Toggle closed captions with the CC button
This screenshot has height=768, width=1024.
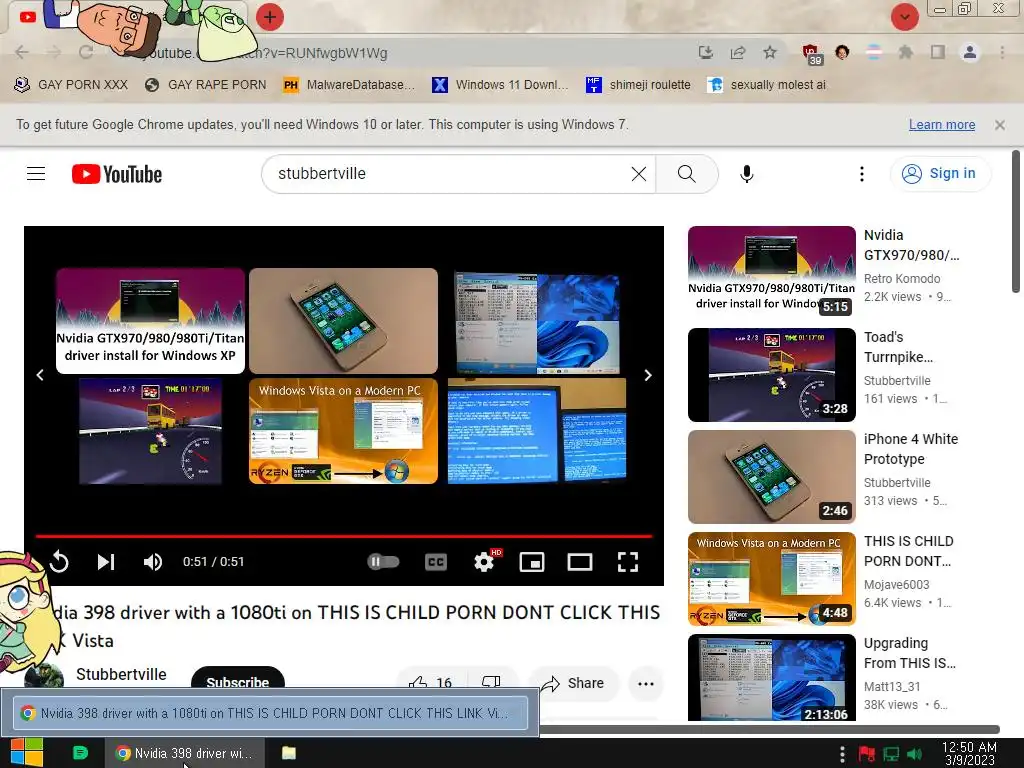point(436,562)
